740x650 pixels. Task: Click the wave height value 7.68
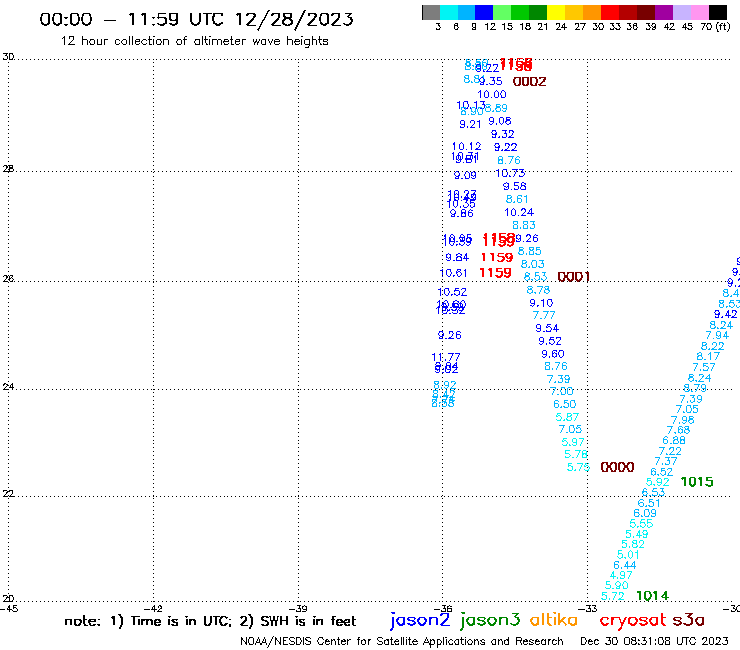point(679,430)
